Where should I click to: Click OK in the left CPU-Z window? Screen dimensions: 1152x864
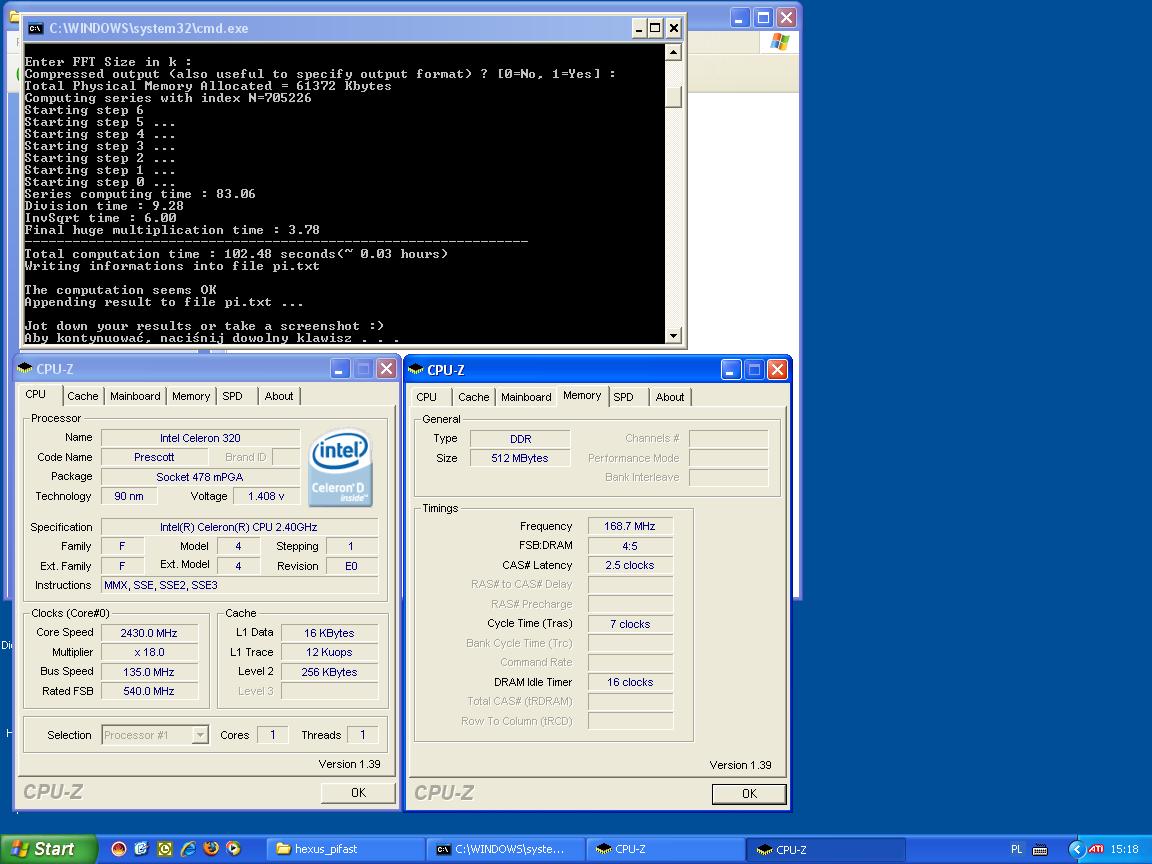(x=359, y=793)
